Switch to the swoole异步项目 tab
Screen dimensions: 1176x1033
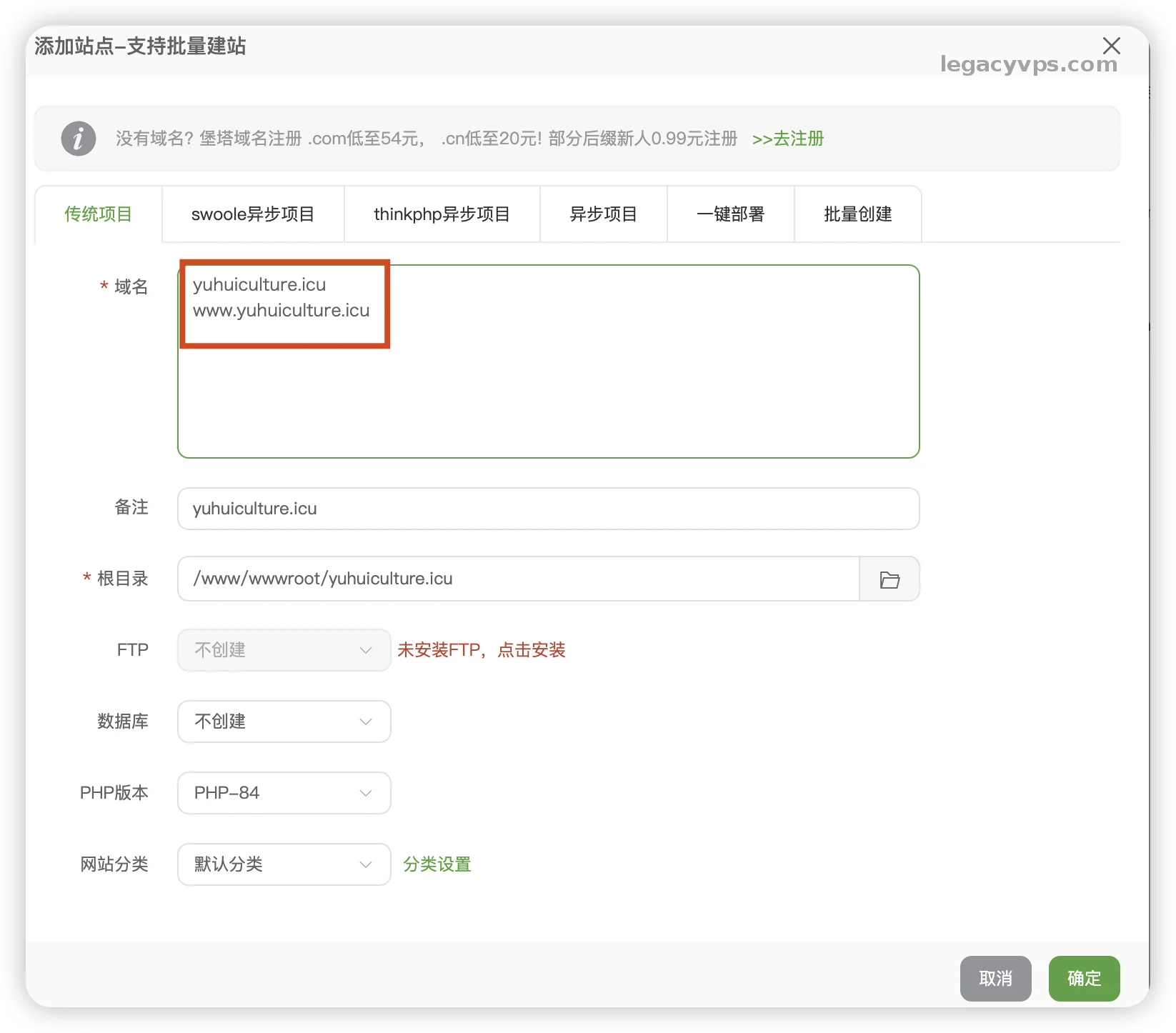253,214
